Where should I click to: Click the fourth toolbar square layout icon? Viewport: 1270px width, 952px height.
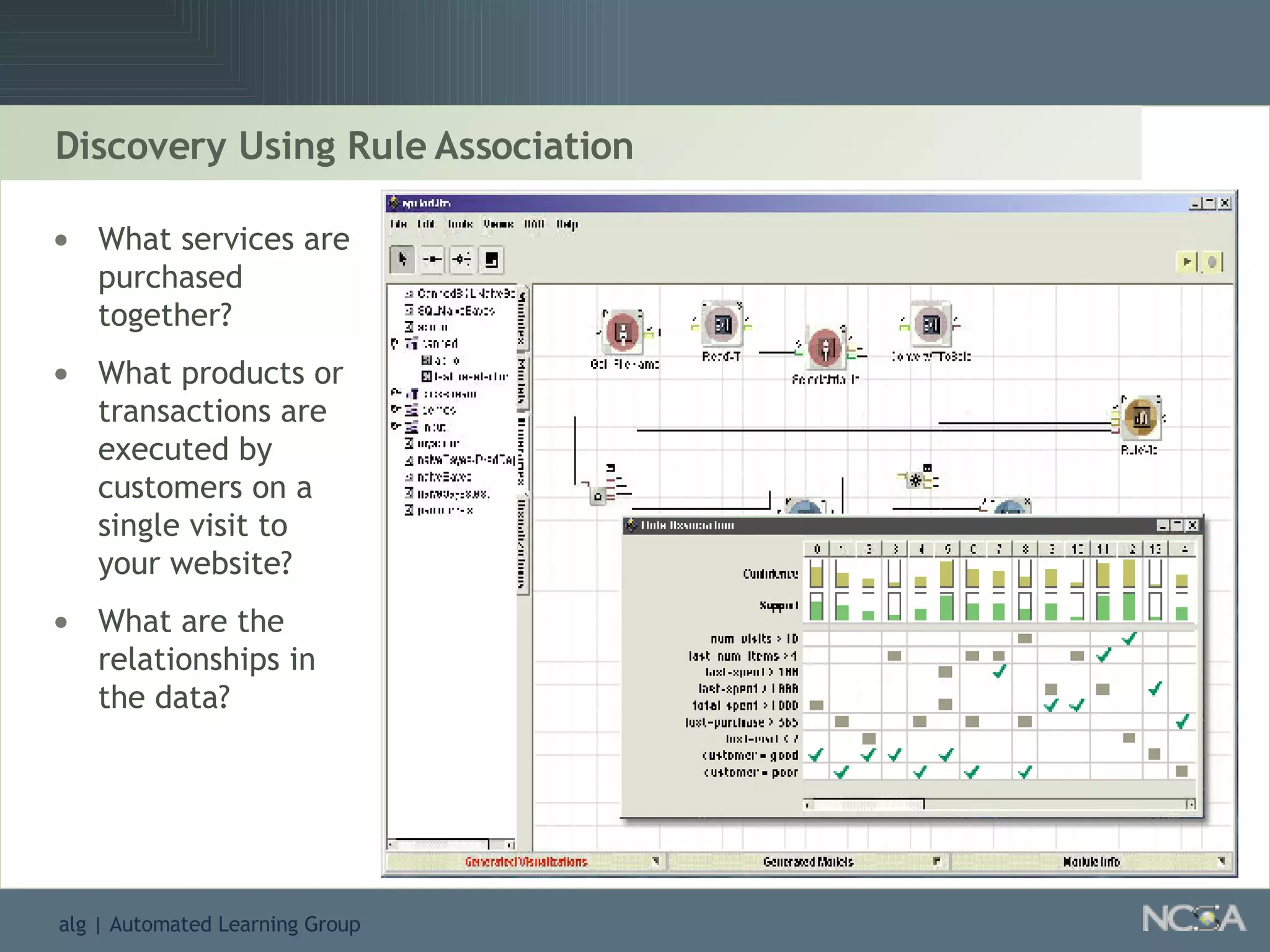(491, 260)
